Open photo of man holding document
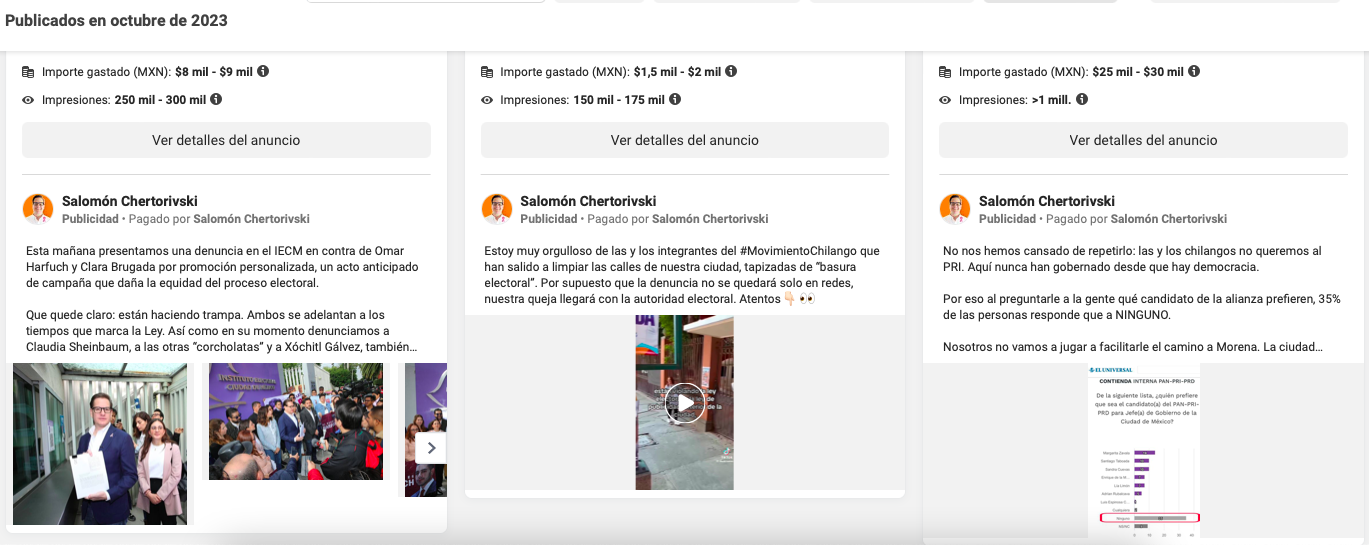This screenshot has height=545, width=1369. coord(100,443)
